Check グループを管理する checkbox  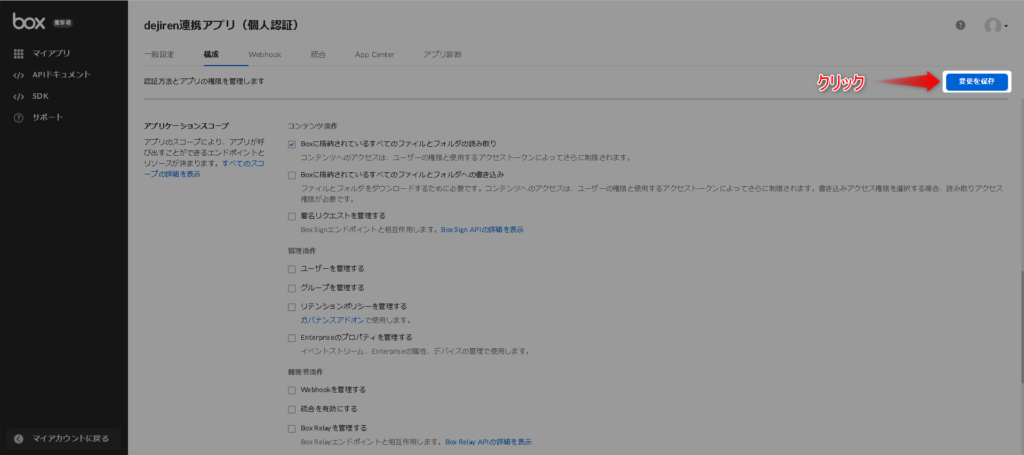pos(292,288)
